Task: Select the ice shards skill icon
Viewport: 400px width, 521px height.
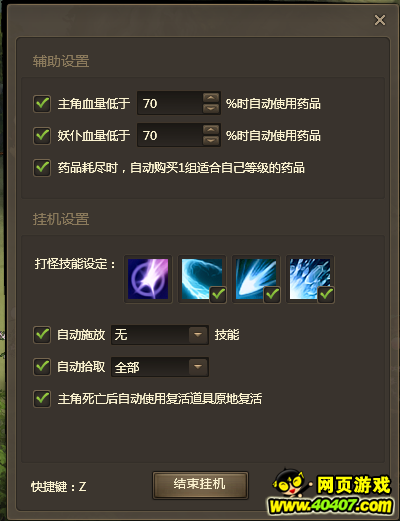Action: pyautogui.click(x=310, y=279)
